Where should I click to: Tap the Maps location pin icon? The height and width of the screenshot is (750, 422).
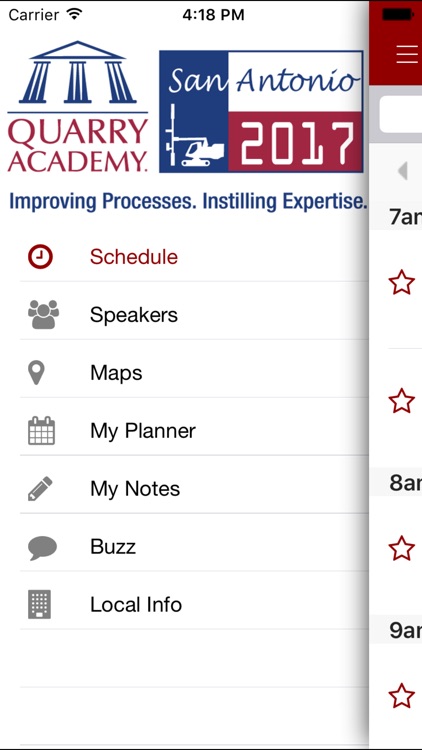(x=37, y=373)
